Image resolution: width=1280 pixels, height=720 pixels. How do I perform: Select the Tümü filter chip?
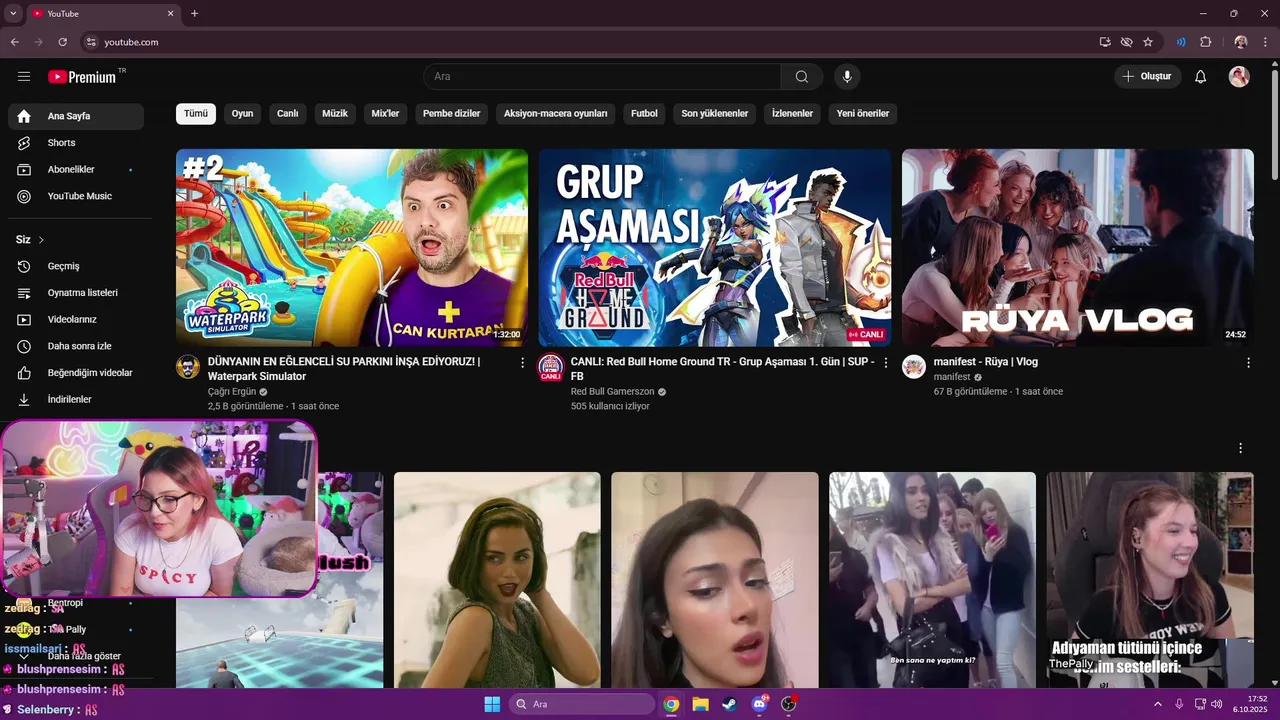tap(196, 114)
